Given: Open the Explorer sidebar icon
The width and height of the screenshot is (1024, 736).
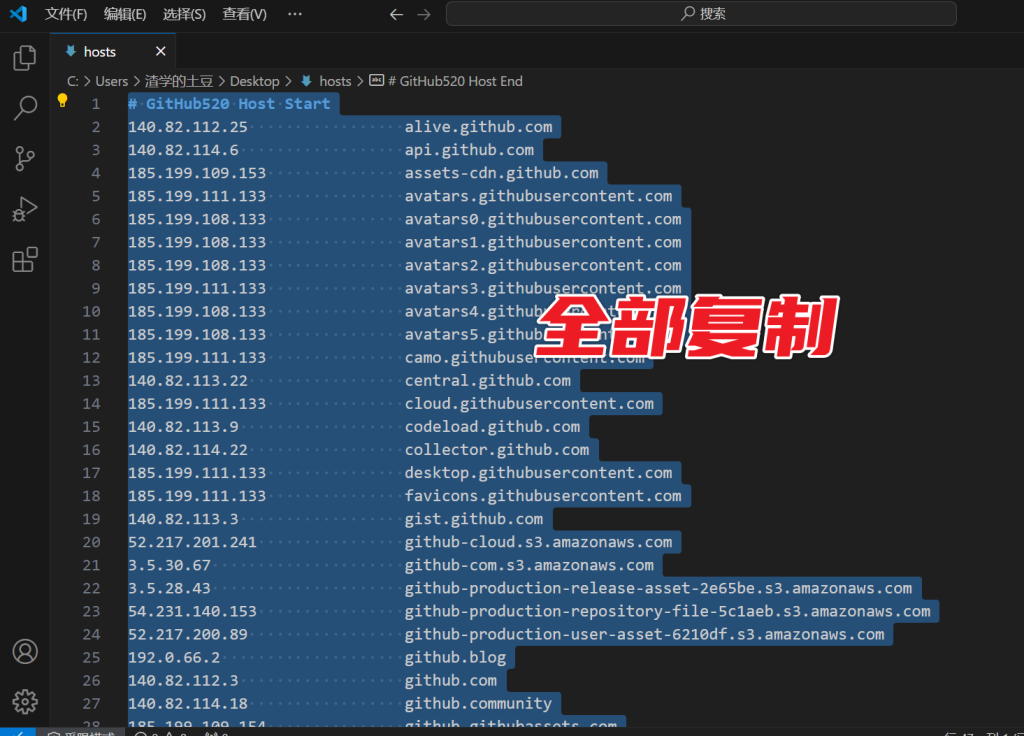Looking at the screenshot, I should [24, 58].
